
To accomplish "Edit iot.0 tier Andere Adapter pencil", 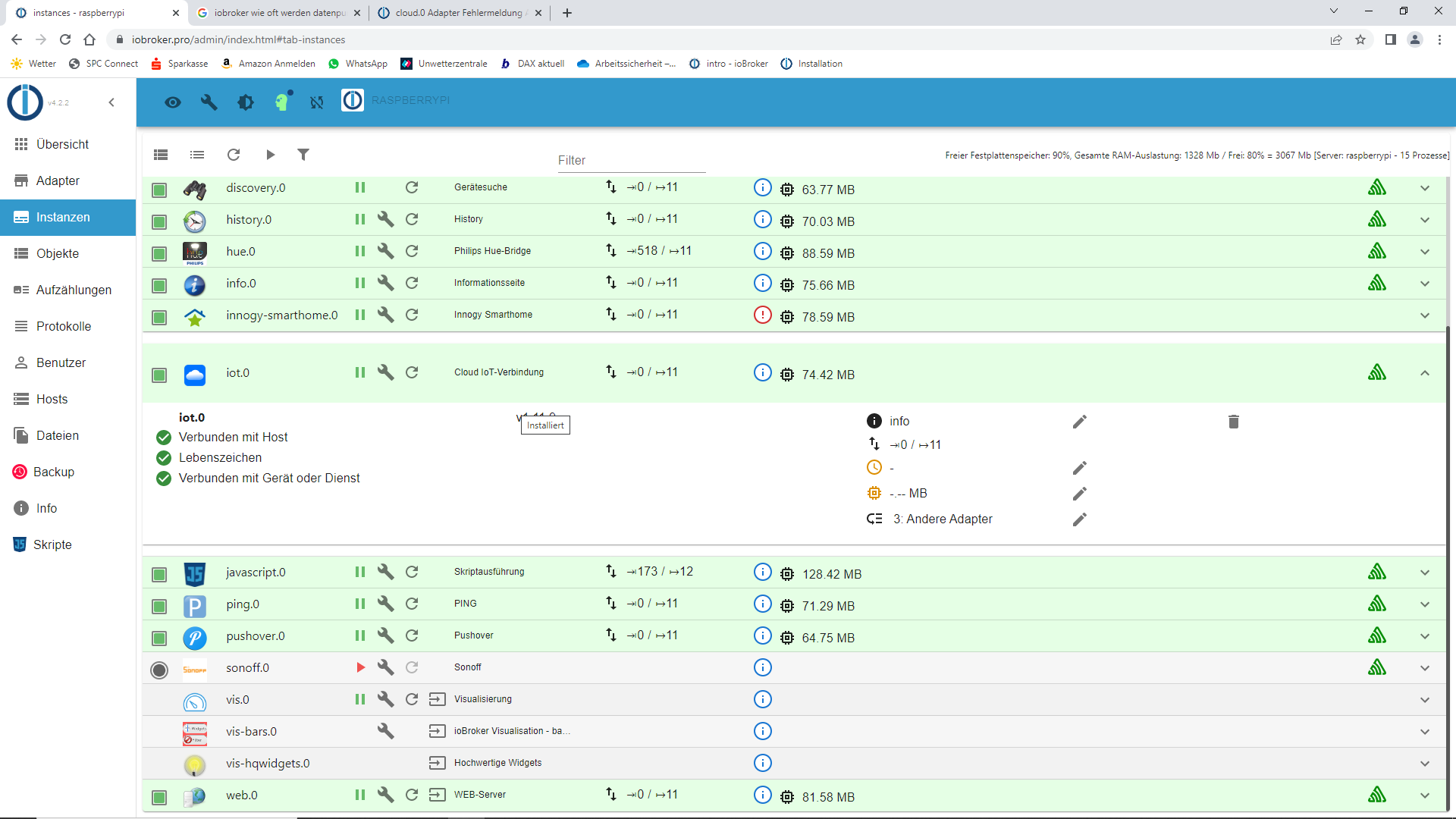I will pyautogui.click(x=1080, y=519).
